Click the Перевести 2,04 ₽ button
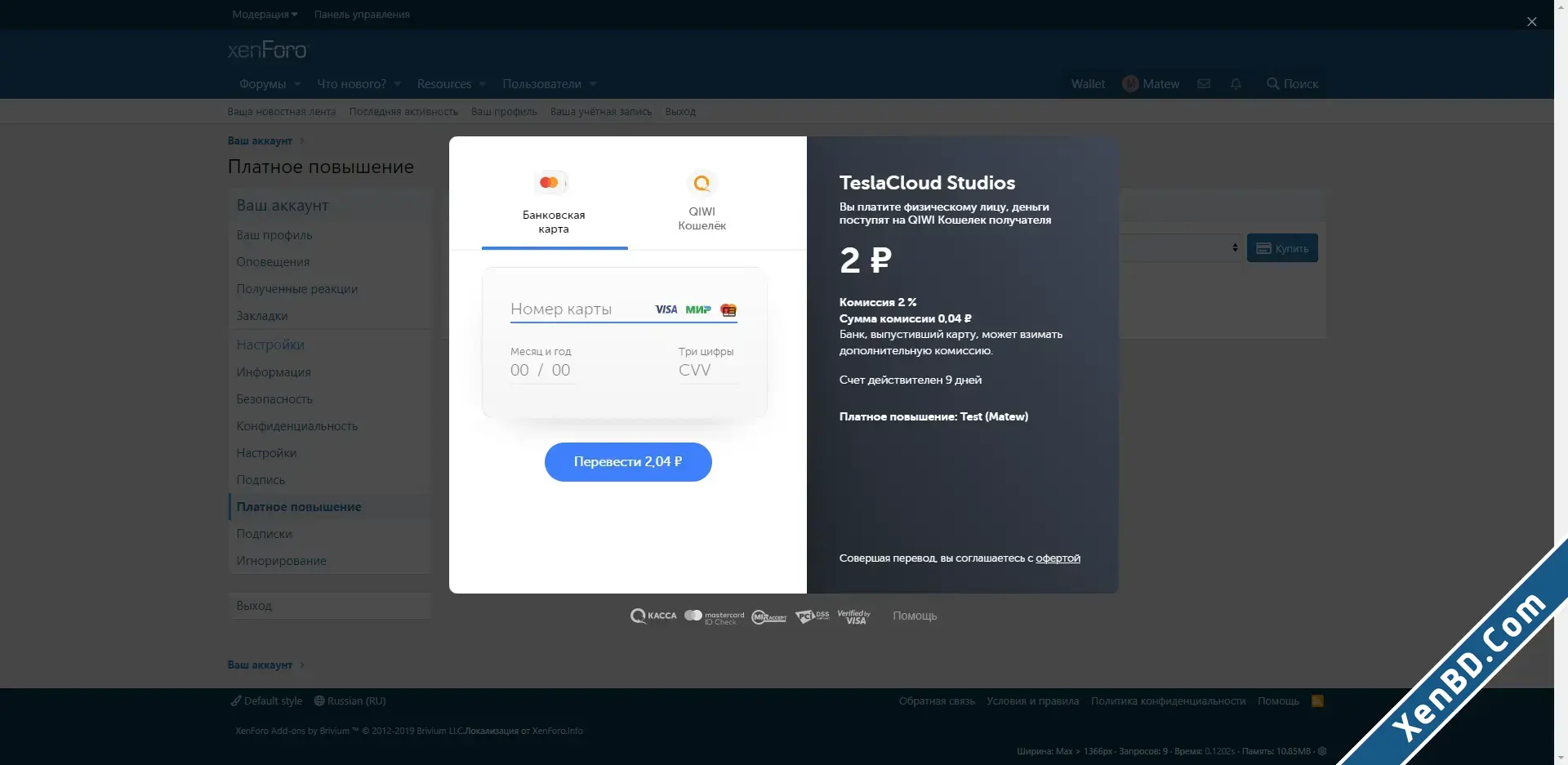The width and height of the screenshot is (1568, 765). pyautogui.click(x=628, y=462)
